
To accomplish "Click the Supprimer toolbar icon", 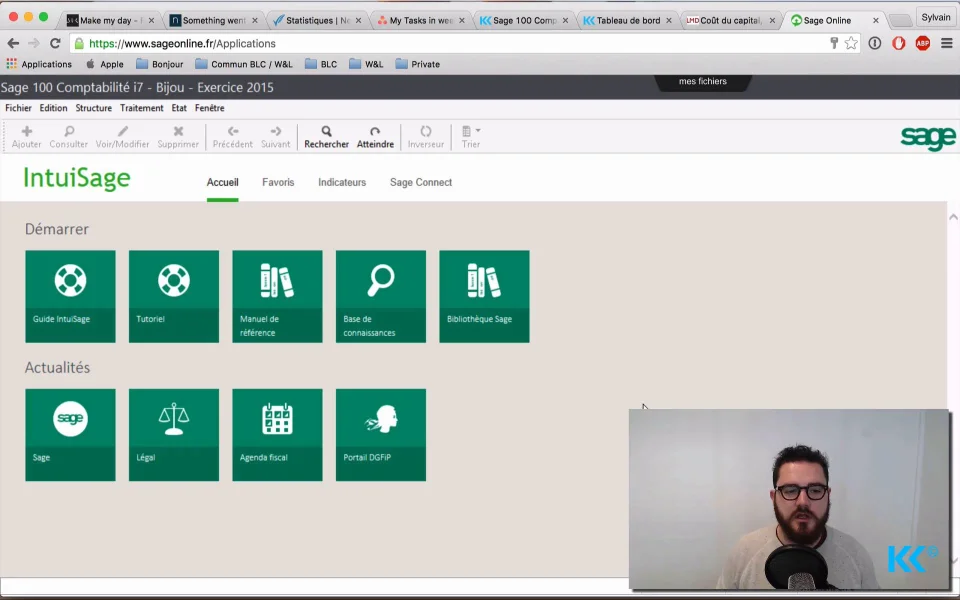I will click(x=178, y=131).
